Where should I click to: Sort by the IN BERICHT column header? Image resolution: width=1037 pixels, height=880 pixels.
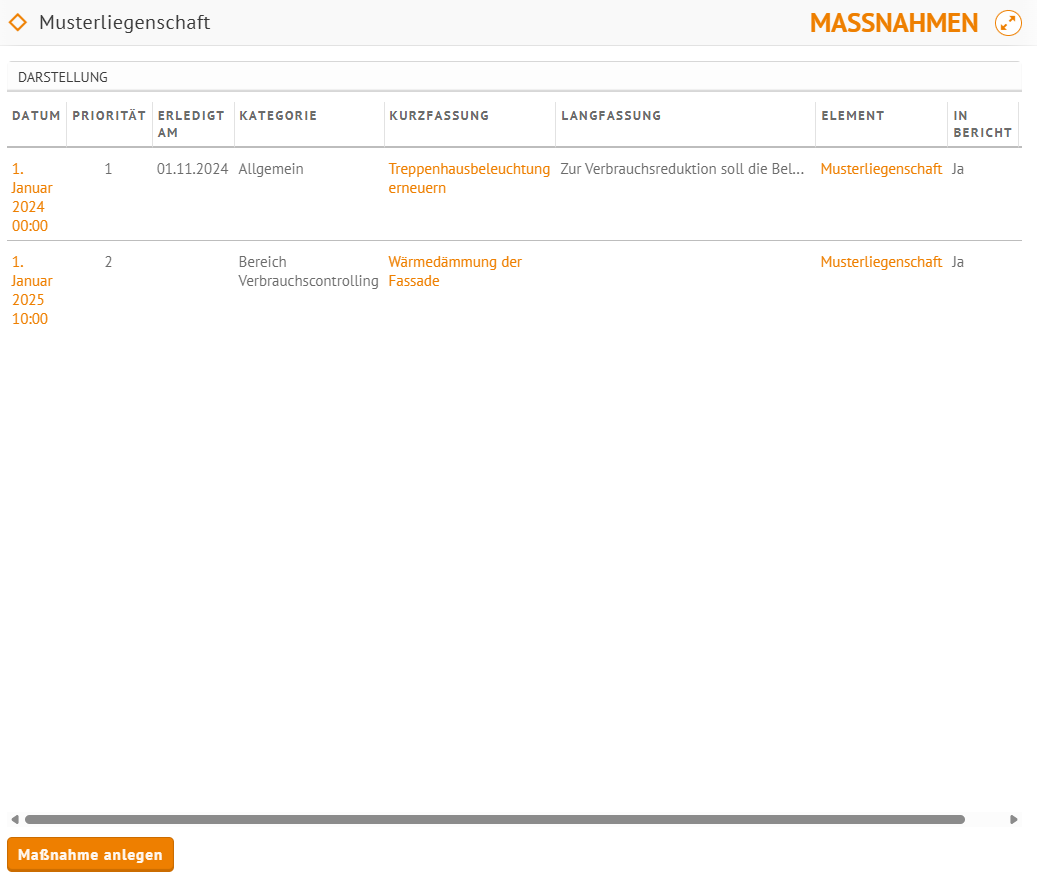[983, 124]
